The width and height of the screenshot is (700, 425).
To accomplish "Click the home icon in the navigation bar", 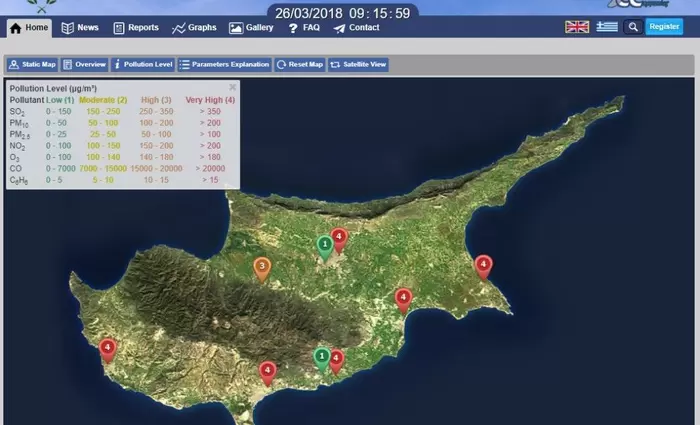I will 16,28.
